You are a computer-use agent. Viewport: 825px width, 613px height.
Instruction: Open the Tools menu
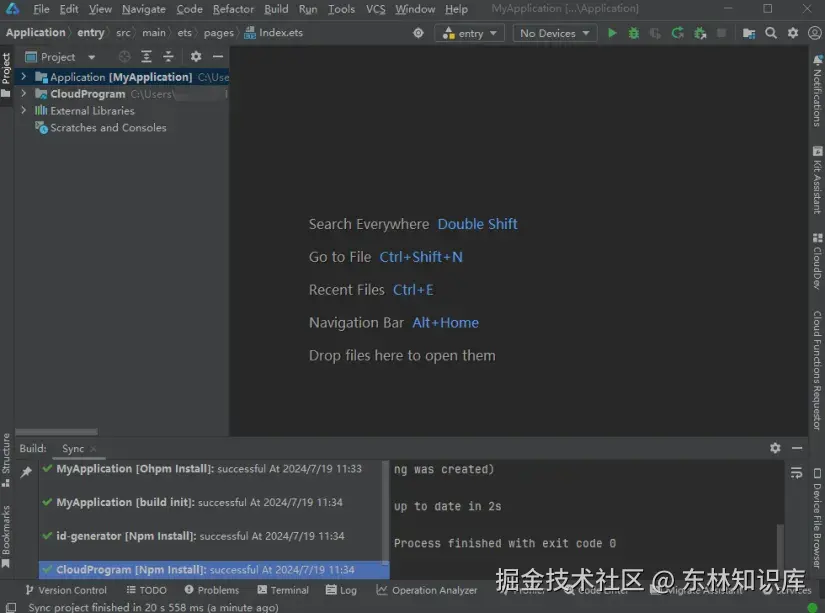coord(341,9)
